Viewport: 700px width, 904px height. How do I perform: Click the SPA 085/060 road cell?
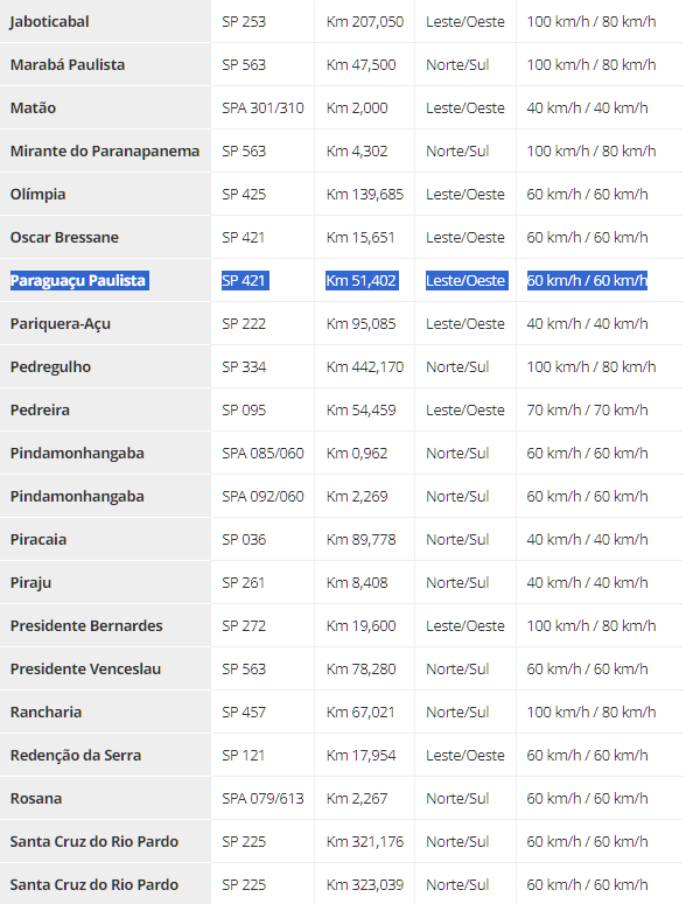tap(263, 453)
